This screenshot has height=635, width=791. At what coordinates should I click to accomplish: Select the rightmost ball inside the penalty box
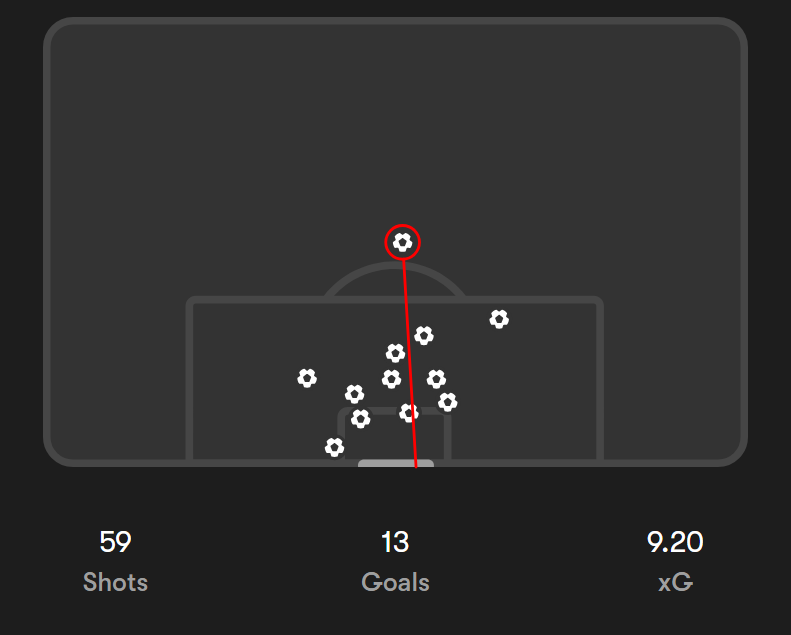[x=499, y=319]
